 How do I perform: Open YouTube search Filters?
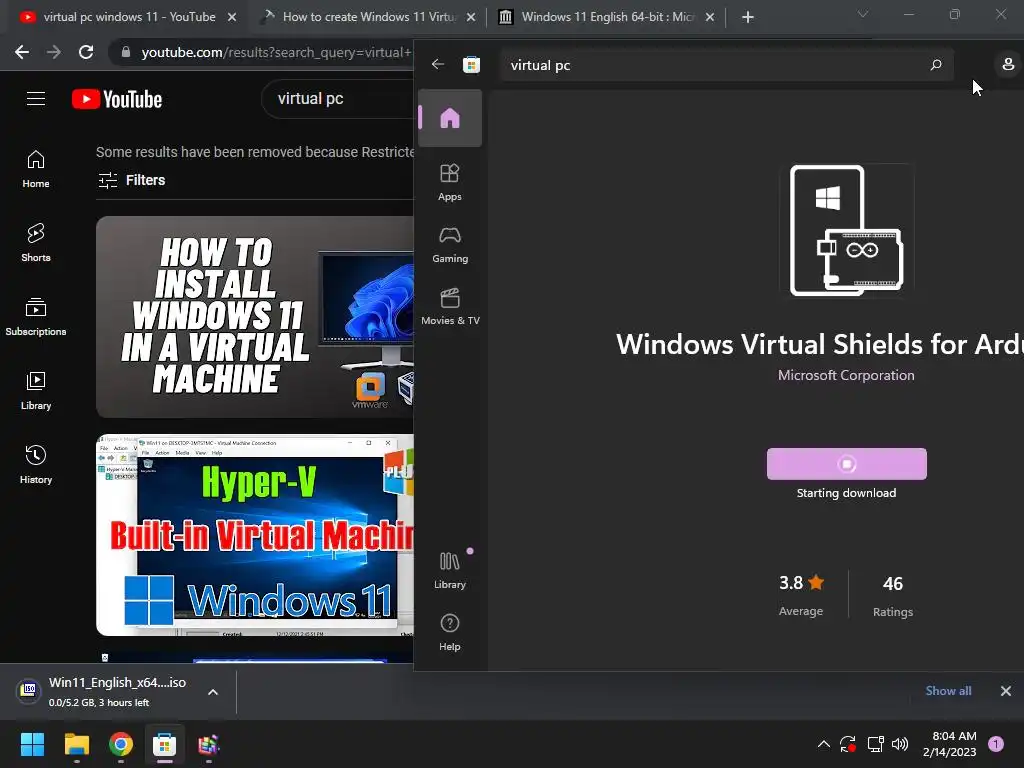click(131, 180)
